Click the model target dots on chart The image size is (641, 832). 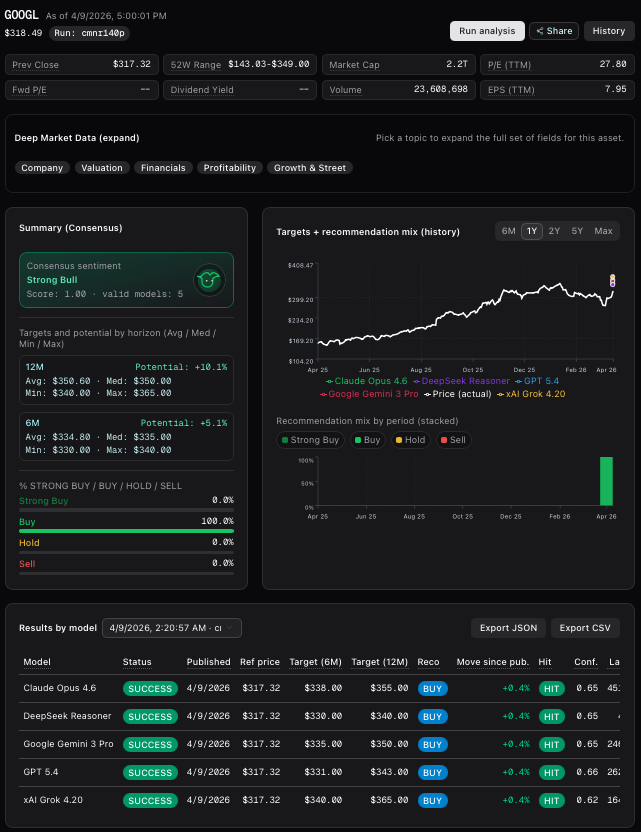(612, 280)
